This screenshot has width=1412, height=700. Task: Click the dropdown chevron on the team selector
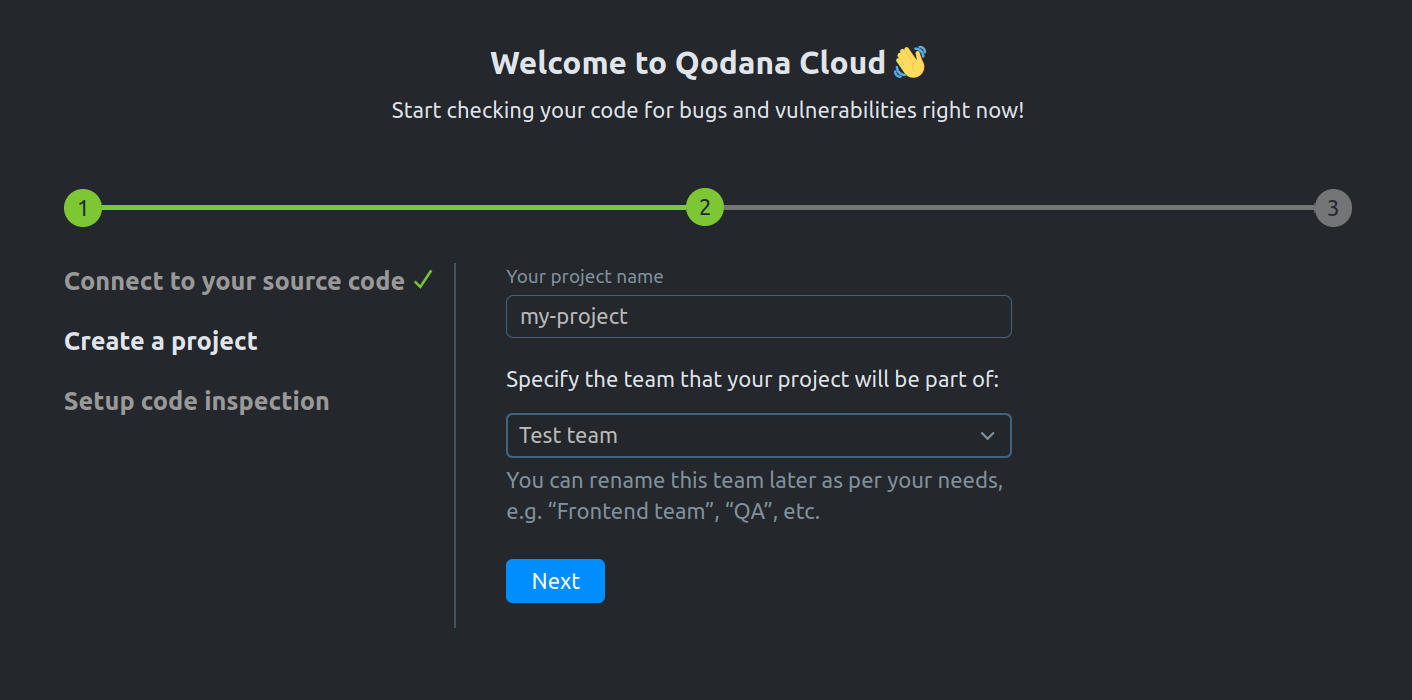[987, 435]
